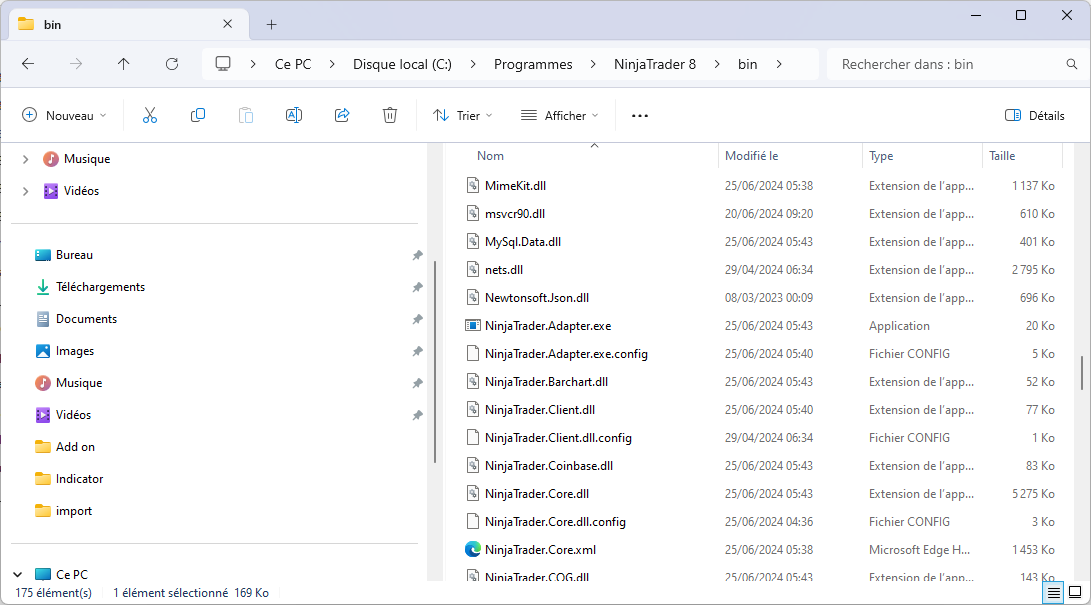This screenshot has height=605, width=1091.
Task: Select the MimeKit.dll file icon
Action: coord(472,186)
